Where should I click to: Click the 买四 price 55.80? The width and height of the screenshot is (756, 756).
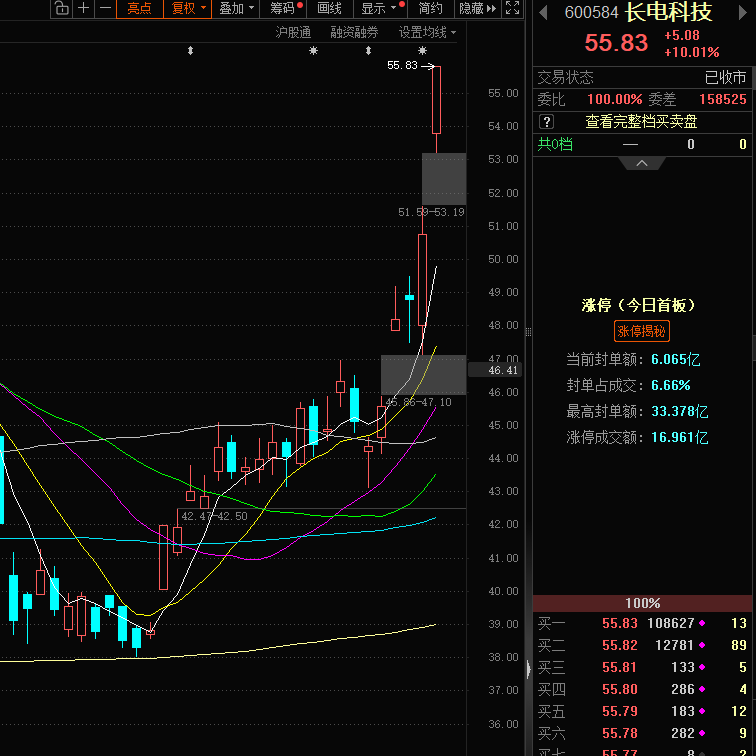tap(620, 689)
